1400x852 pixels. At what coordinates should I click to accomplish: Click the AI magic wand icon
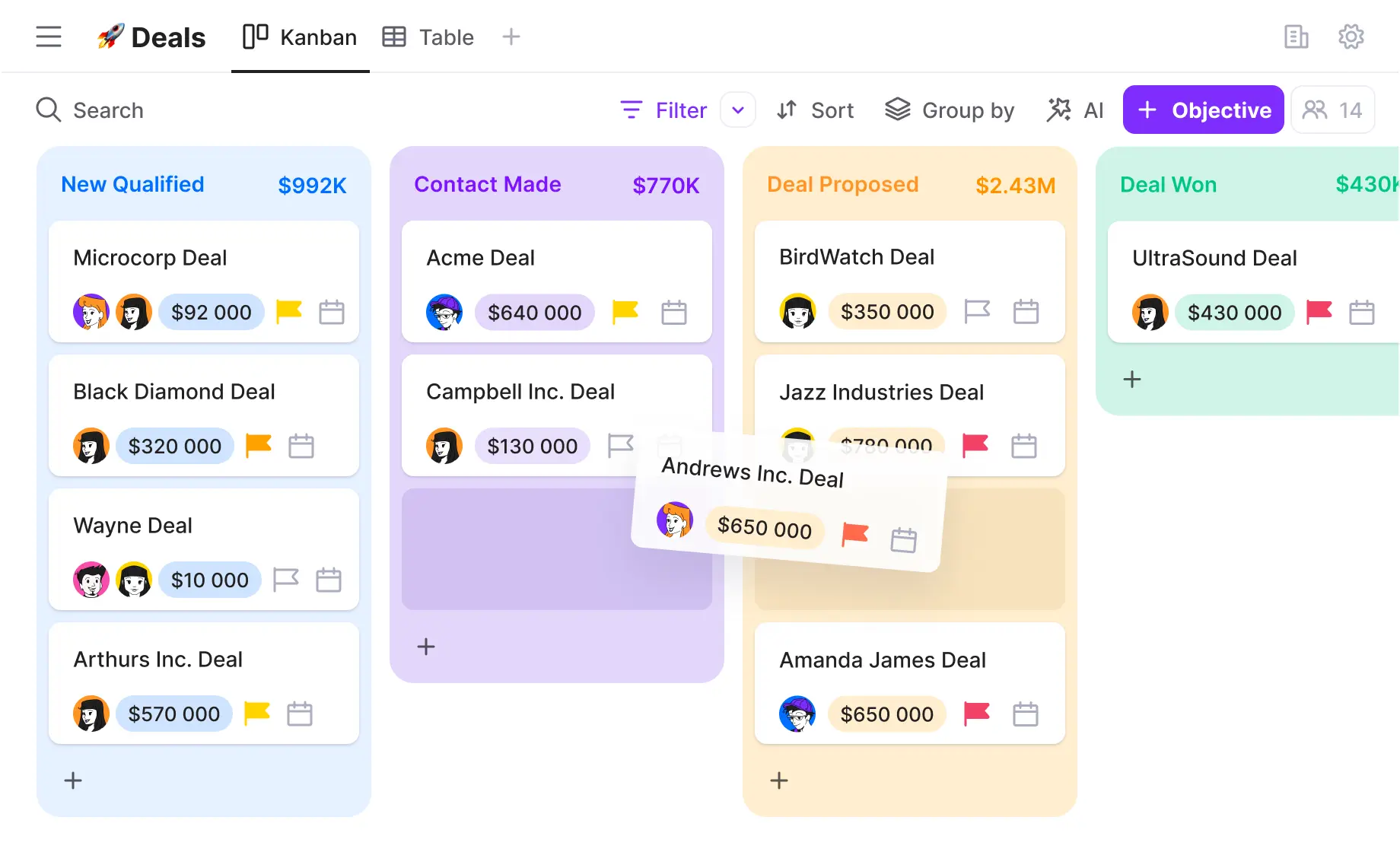(x=1058, y=110)
